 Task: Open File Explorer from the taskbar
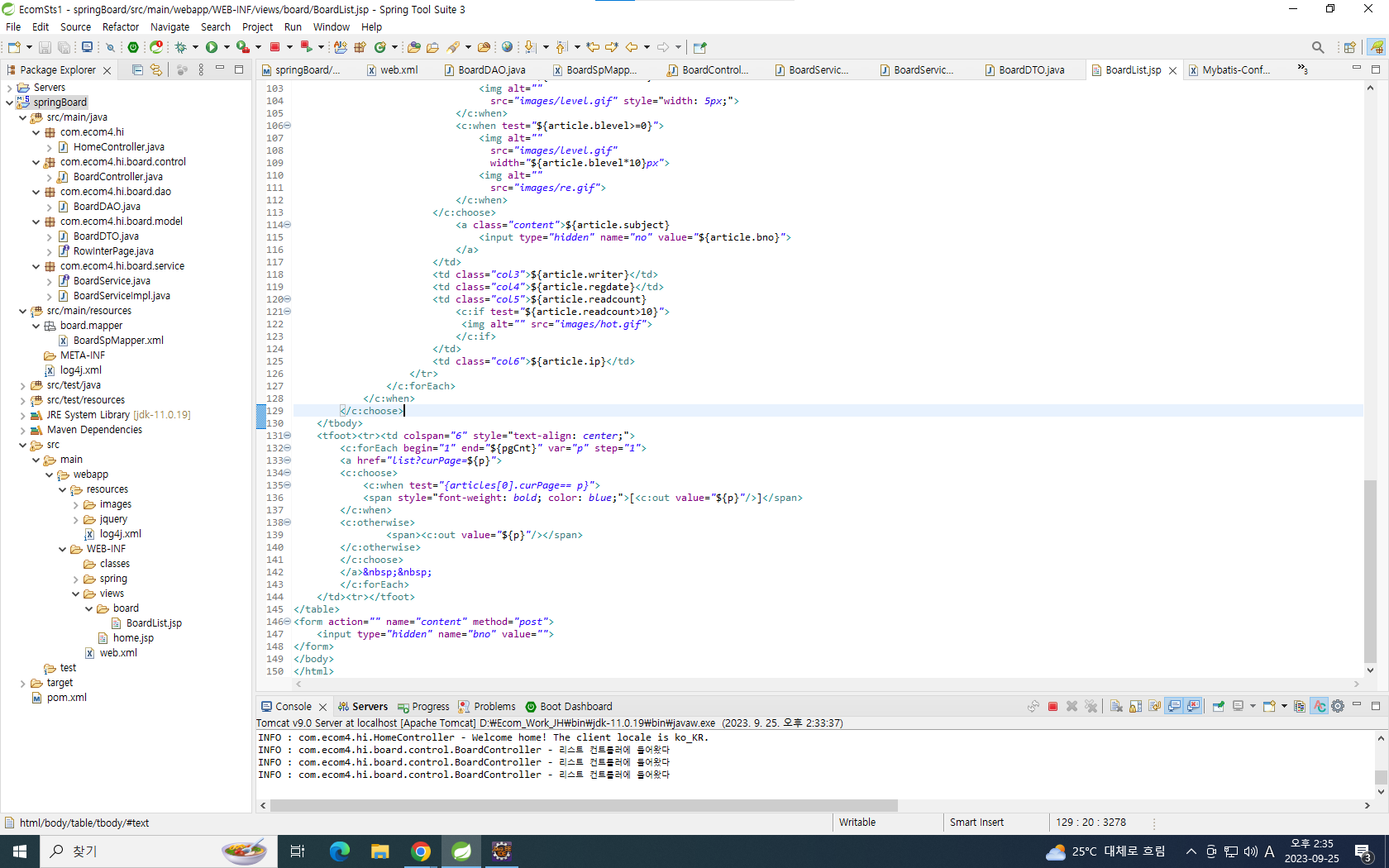point(380,851)
